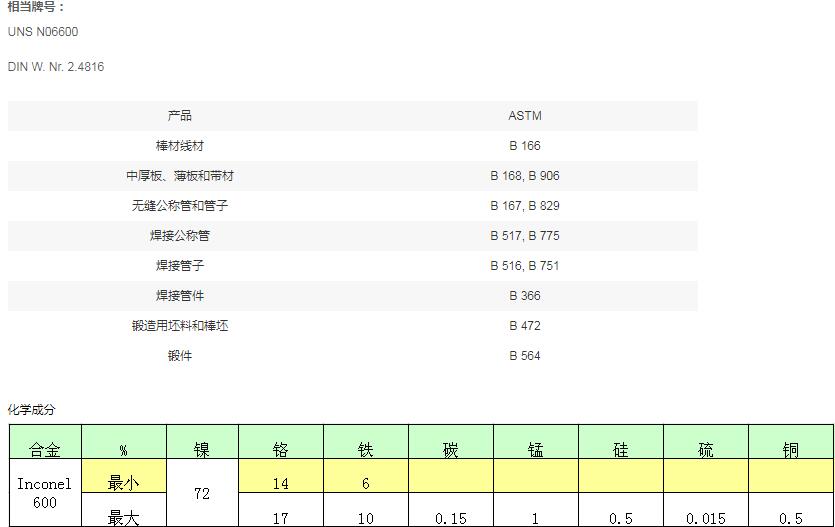
Task: Click the 铜 header cell
Action: (x=791, y=442)
